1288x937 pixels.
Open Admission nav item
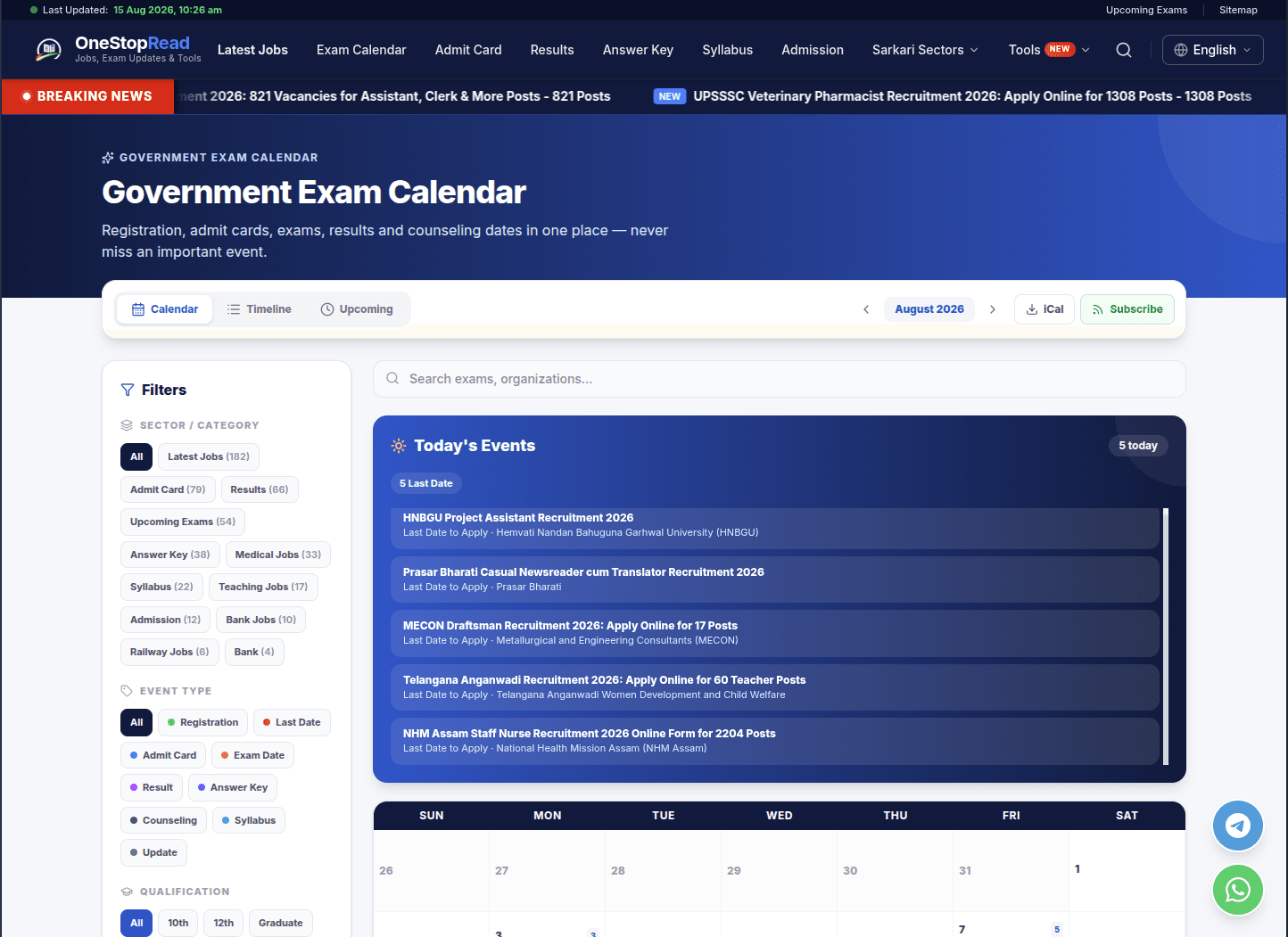click(x=813, y=50)
